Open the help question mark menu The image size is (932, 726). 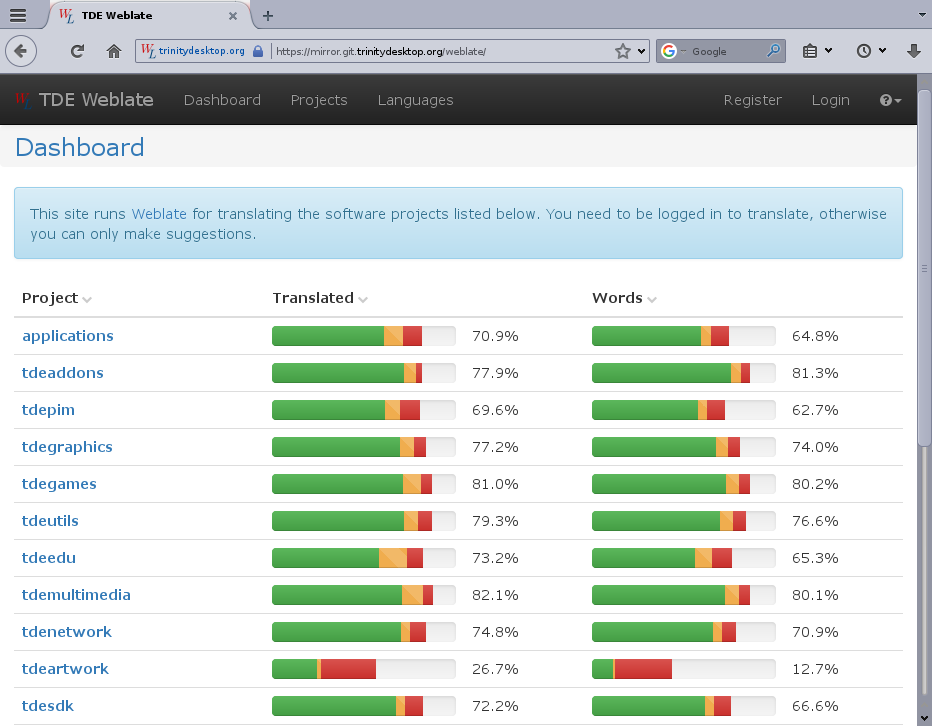coord(890,100)
